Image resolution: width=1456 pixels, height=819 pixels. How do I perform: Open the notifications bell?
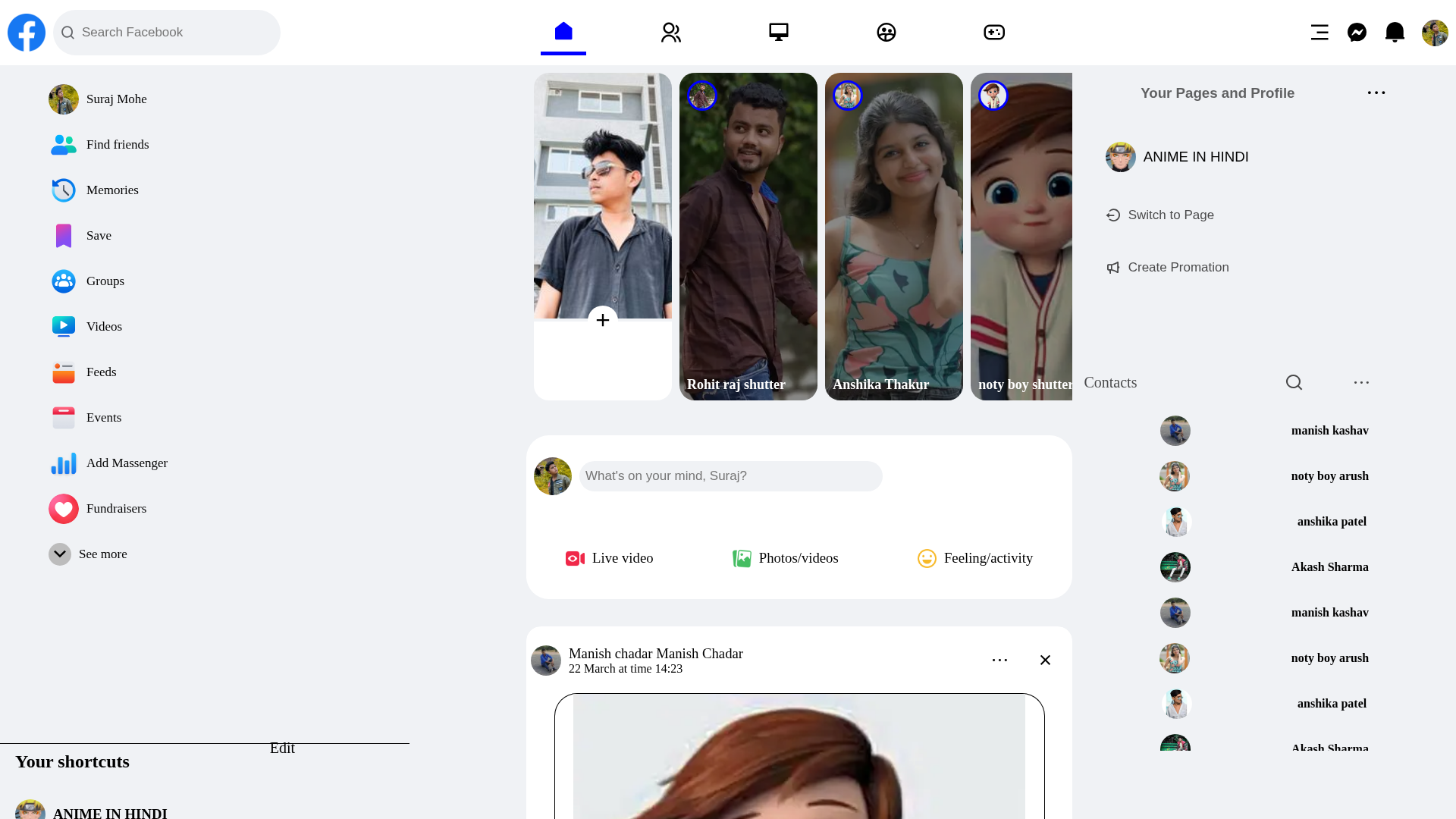[1395, 32]
